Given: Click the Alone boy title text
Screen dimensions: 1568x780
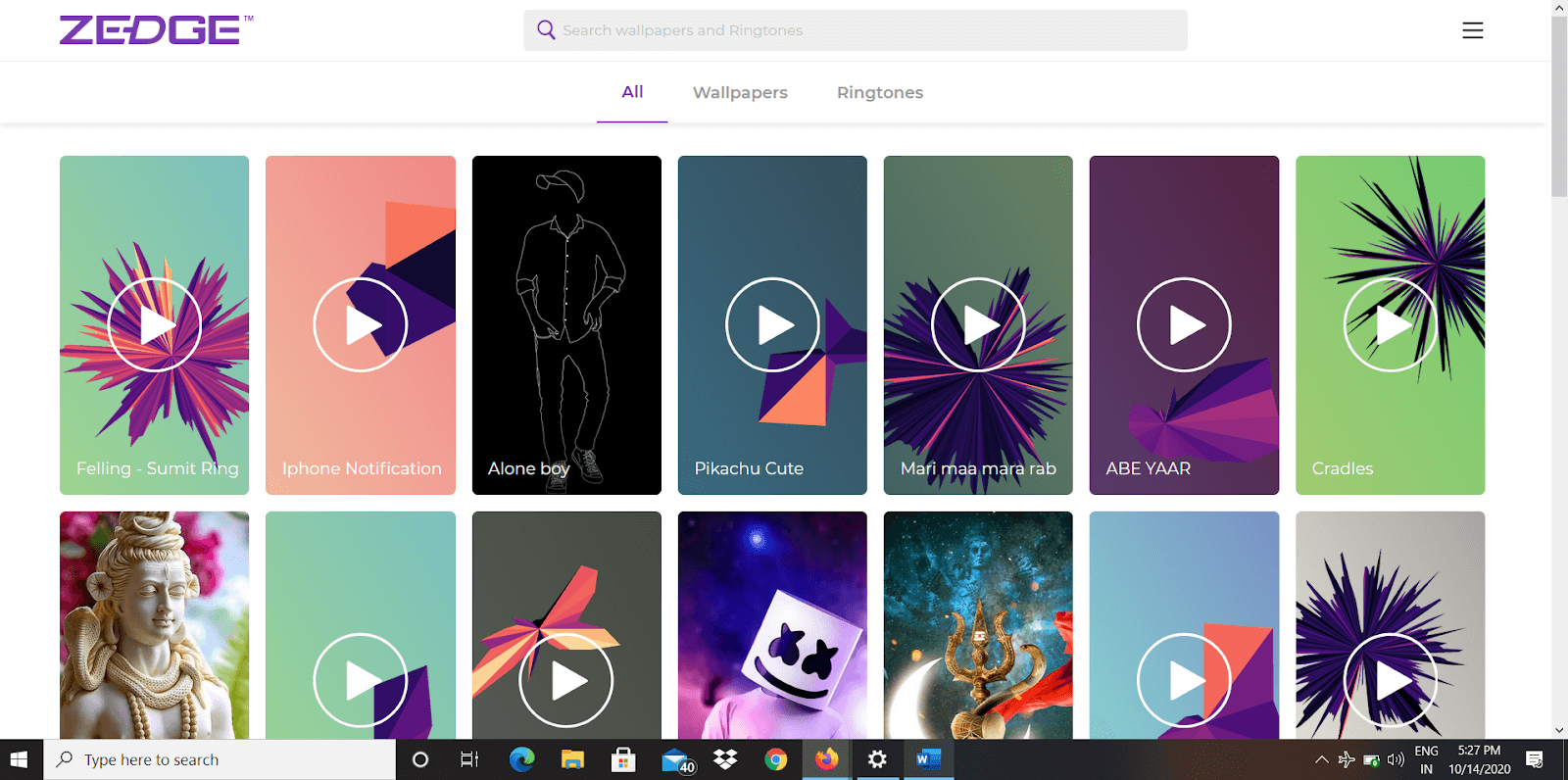Looking at the screenshot, I should pos(528,468).
